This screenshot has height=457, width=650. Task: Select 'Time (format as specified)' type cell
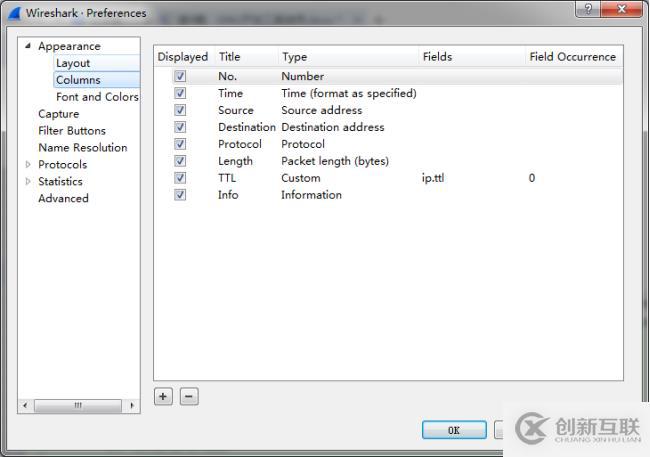click(x=349, y=93)
